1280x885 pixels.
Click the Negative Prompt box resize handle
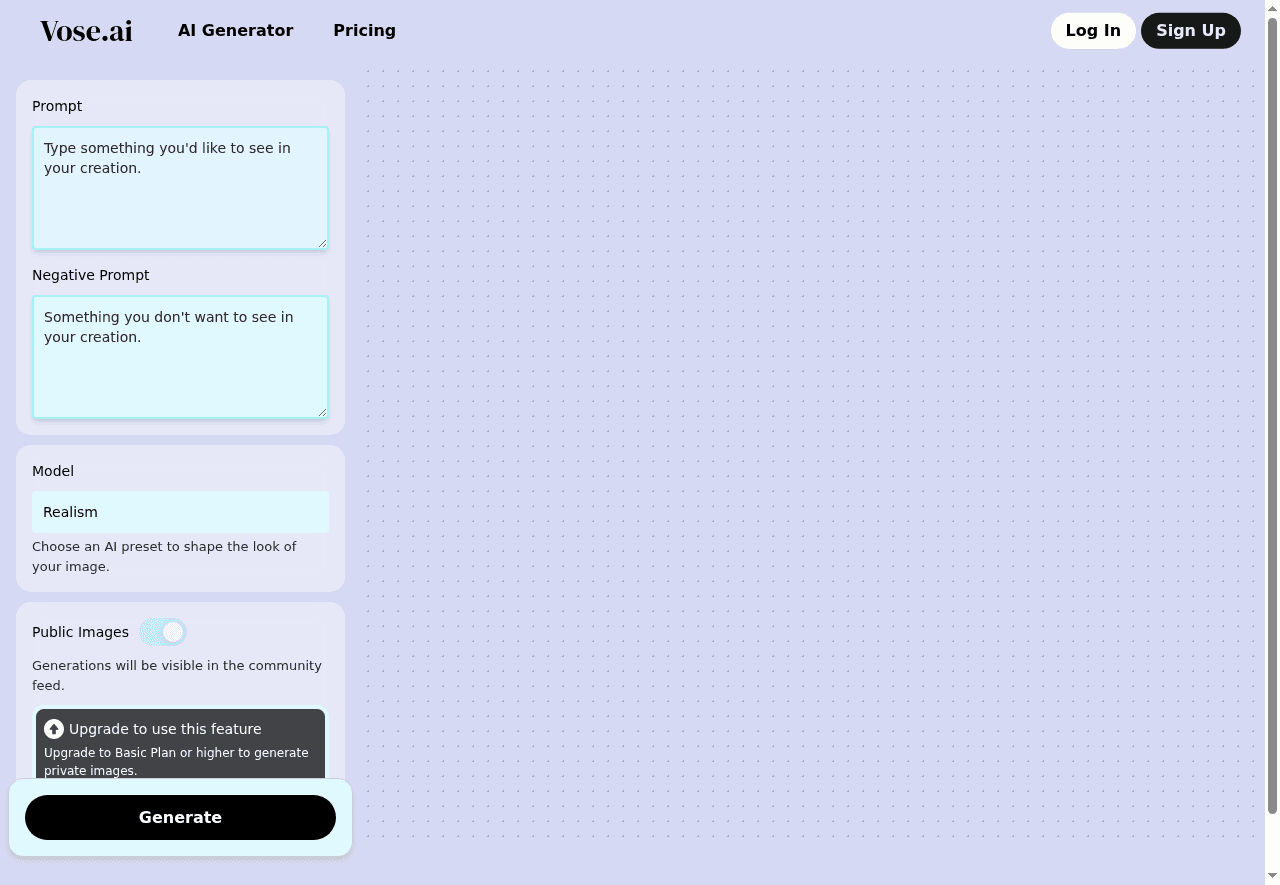point(322,412)
